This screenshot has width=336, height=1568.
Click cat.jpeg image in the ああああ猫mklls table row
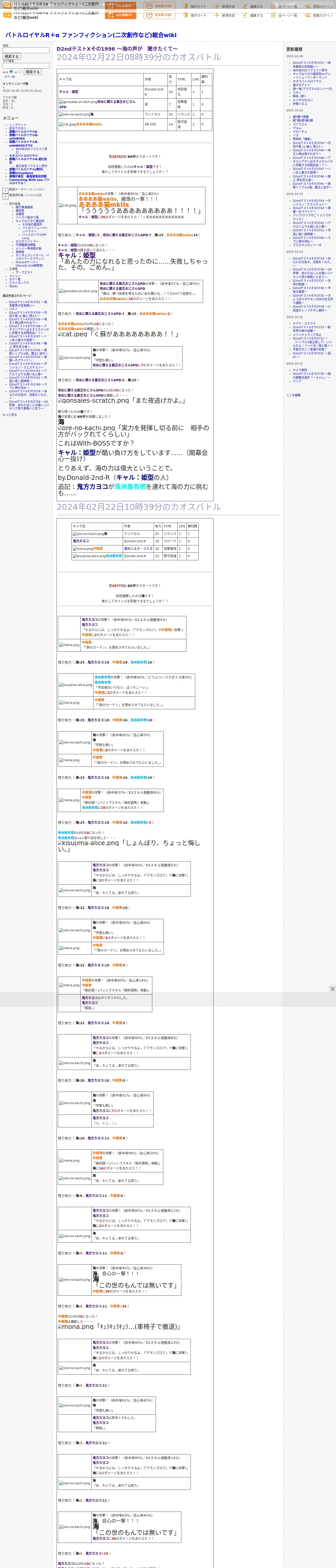[68, 124]
